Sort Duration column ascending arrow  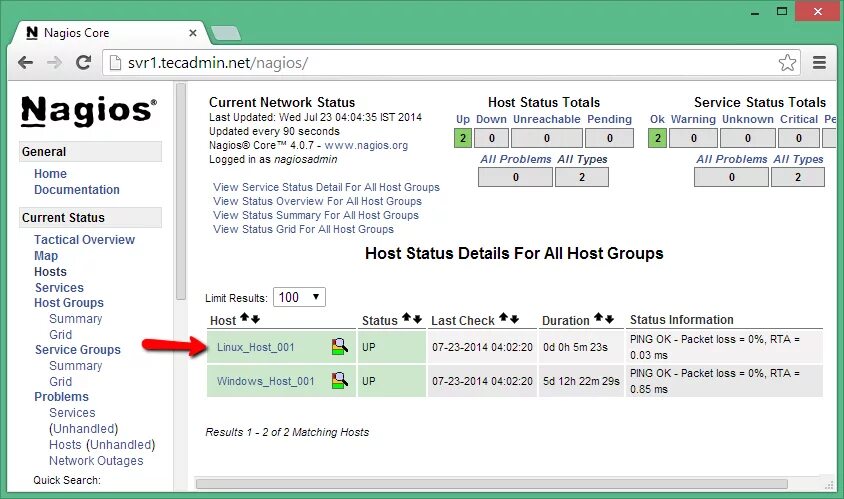(598, 318)
